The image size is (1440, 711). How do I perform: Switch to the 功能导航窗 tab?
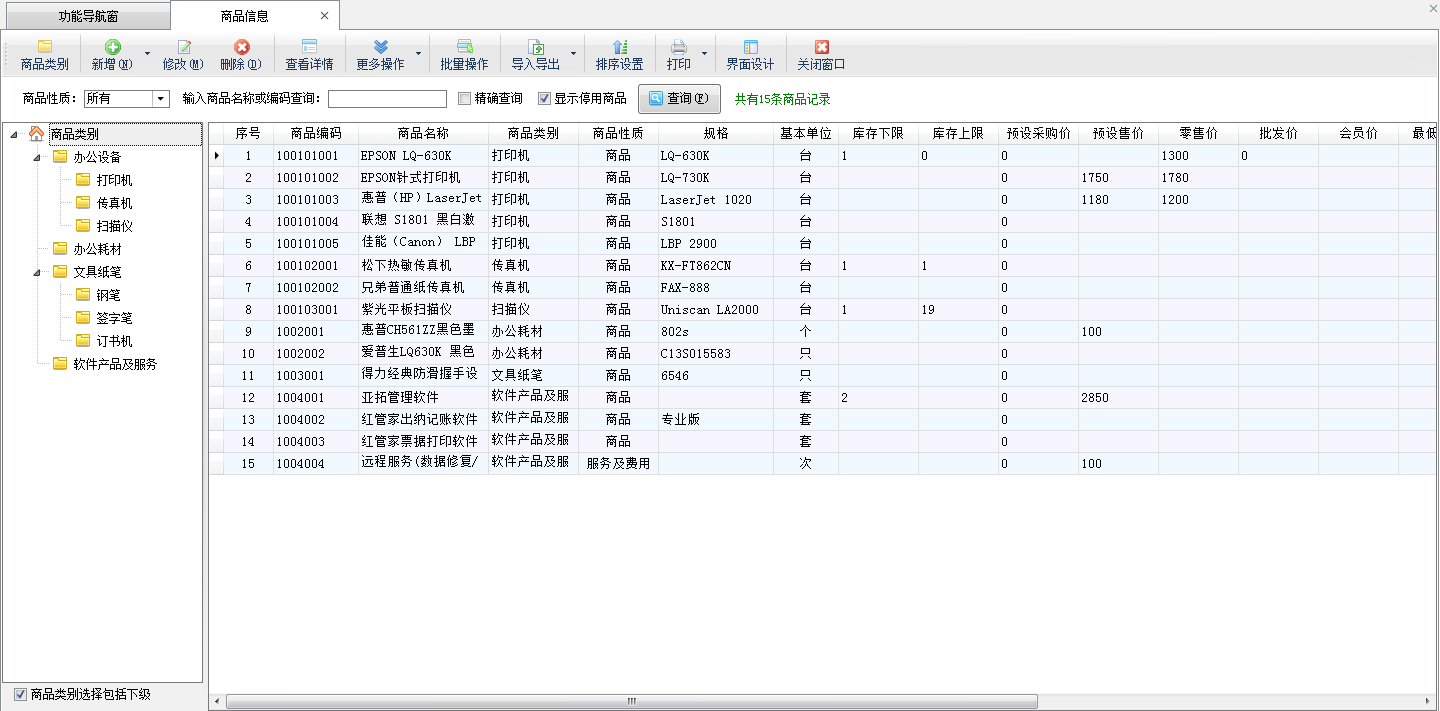tap(85, 16)
